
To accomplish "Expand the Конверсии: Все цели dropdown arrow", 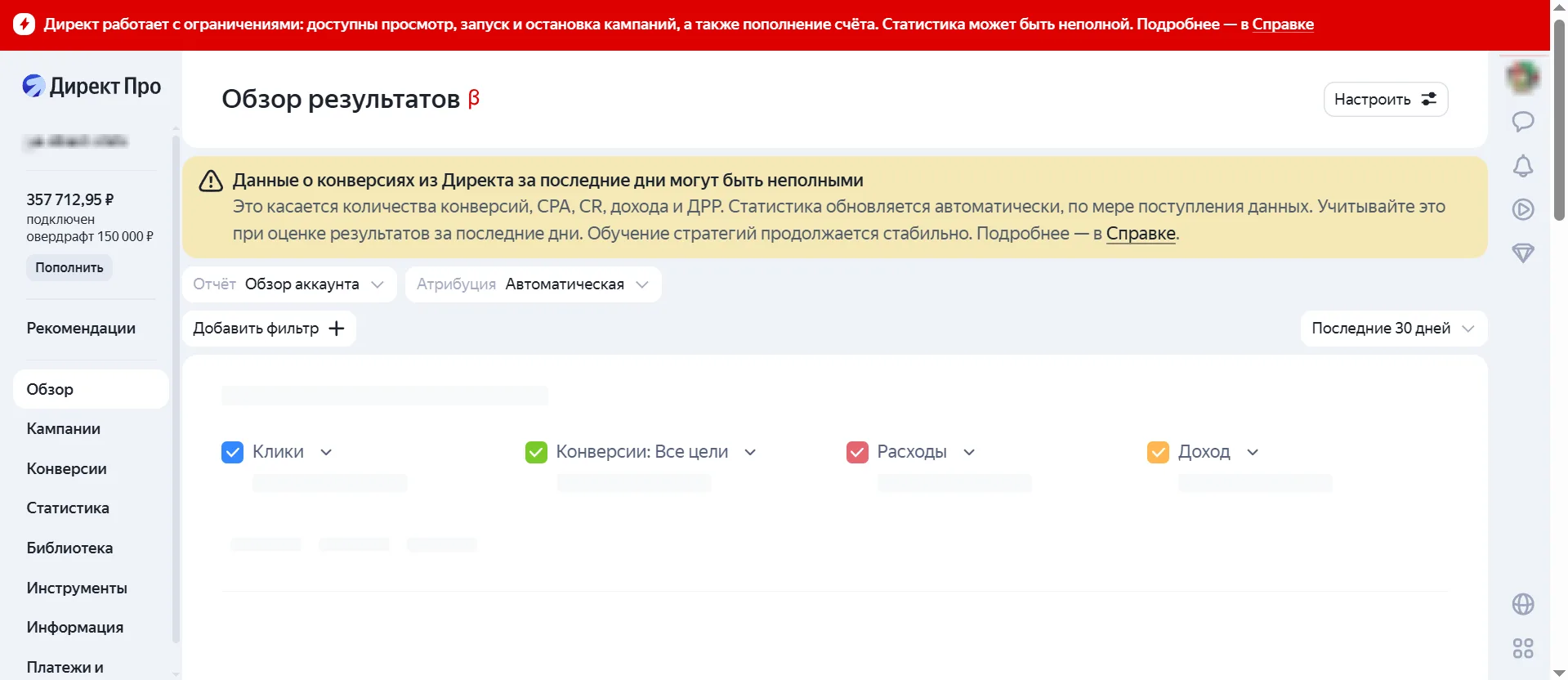I will click(750, 452).
